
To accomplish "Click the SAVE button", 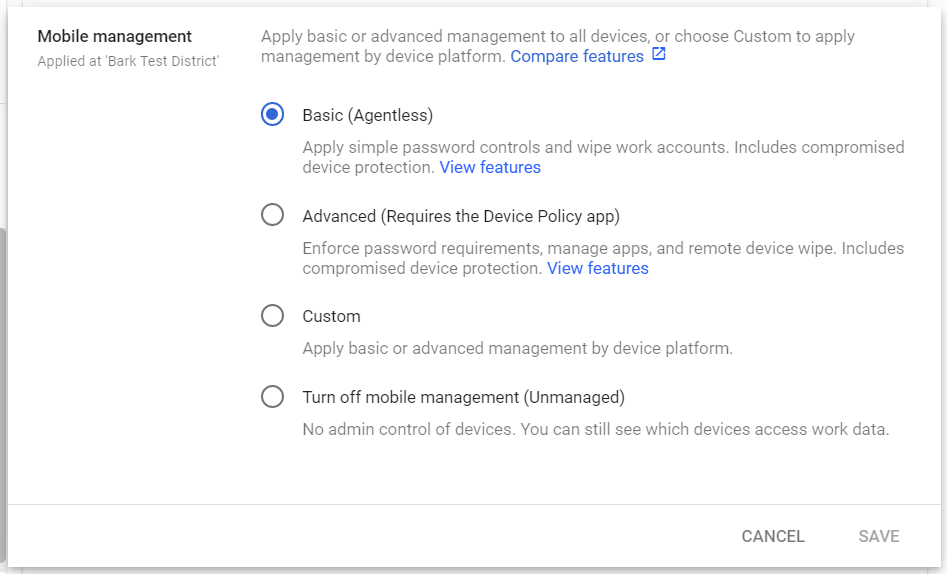I will click(879, 536).
